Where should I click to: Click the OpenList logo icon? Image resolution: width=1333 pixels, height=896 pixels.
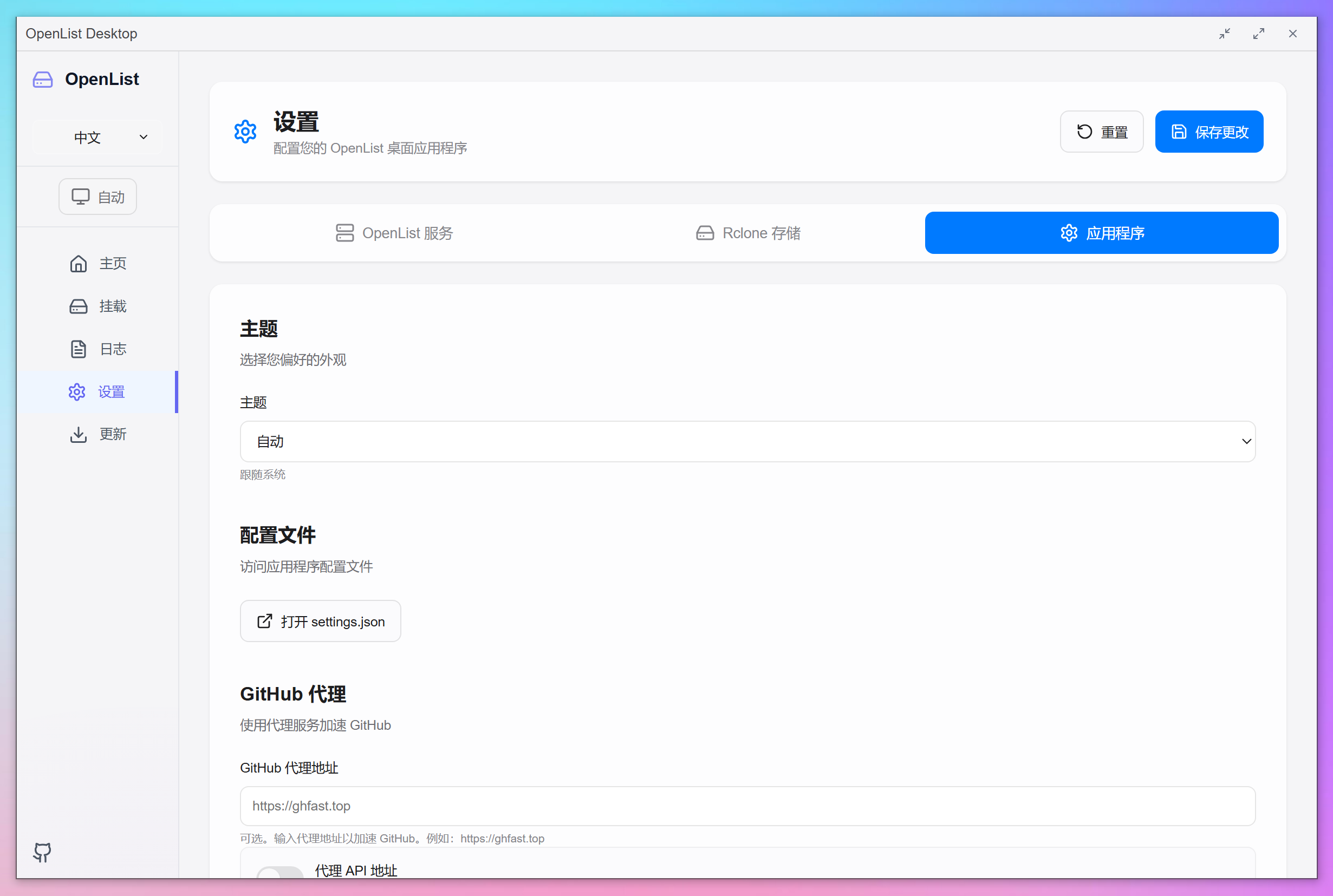(x=42, y=80)
